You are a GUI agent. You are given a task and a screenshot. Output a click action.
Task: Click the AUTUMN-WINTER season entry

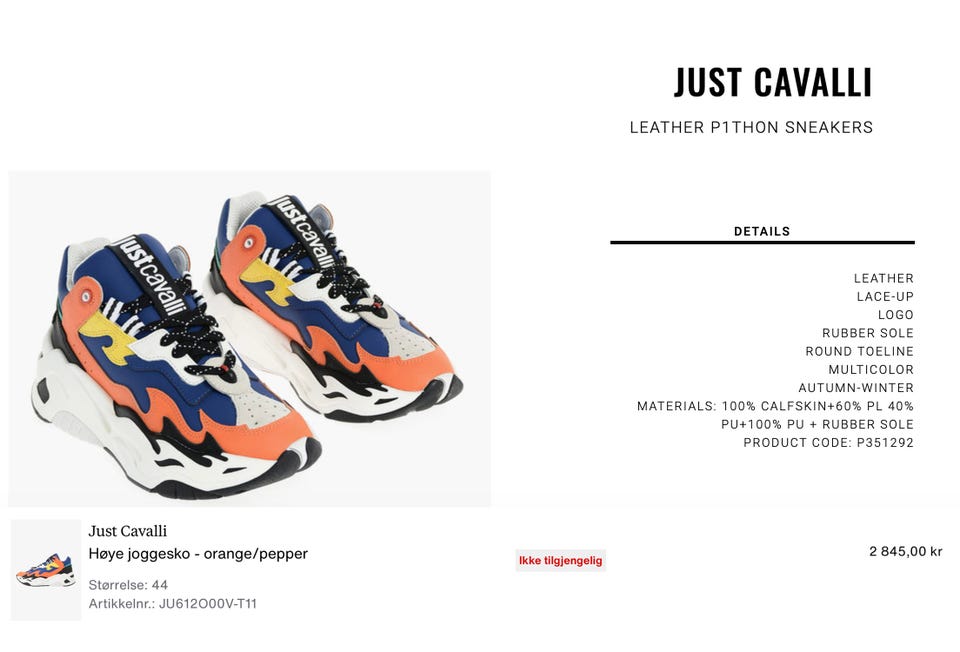click(x=856, y=388)
